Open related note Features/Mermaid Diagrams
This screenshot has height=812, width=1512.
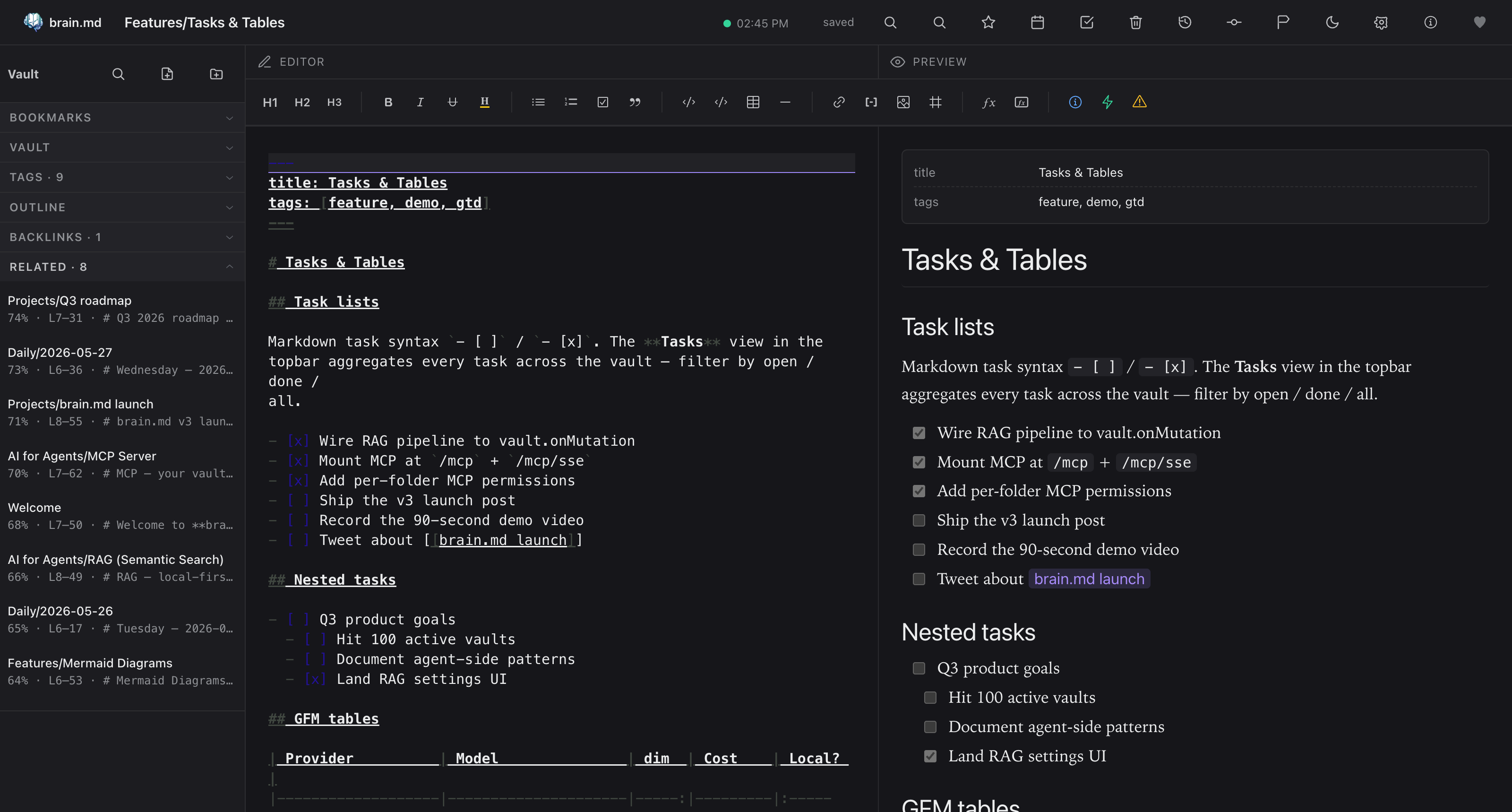(122, 671)
